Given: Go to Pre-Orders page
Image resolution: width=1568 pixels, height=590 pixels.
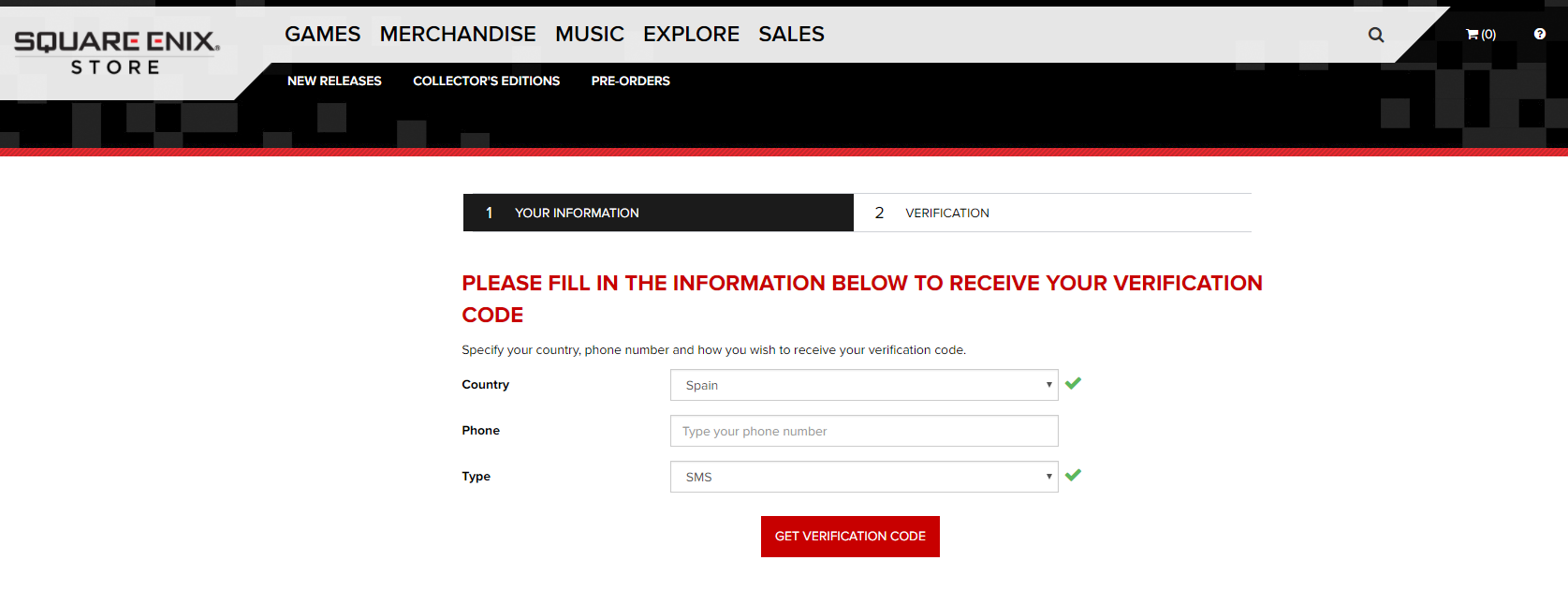Looking at the screenshot, I should [x=630, y=81].
